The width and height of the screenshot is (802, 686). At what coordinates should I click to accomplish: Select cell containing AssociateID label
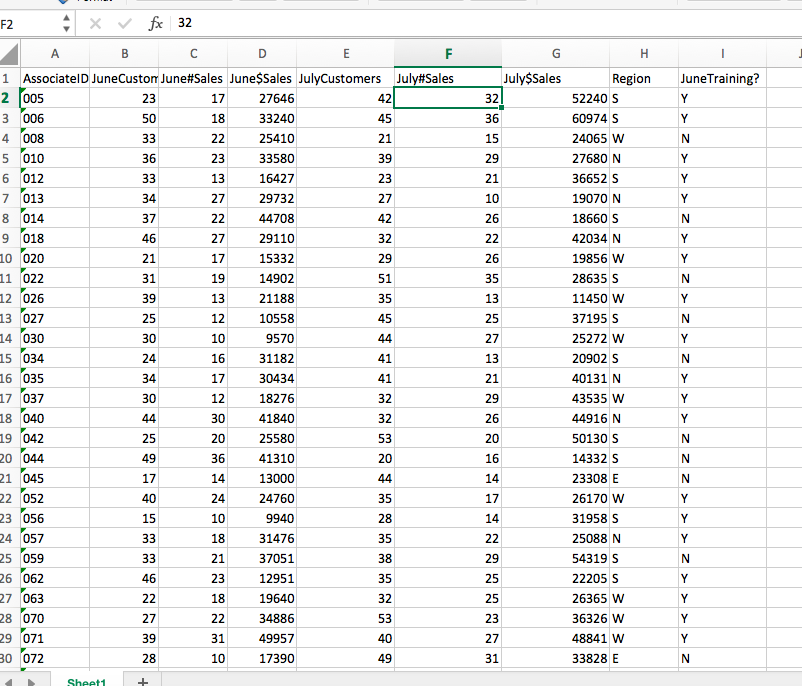point(54,78)
